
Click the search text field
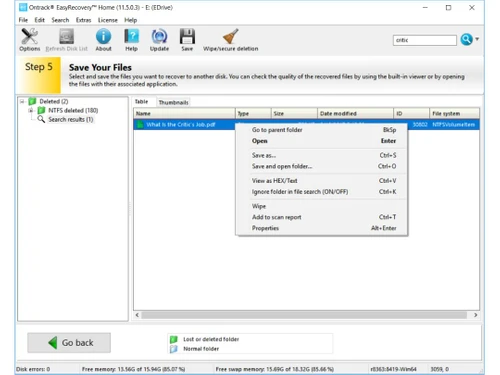coord(424,40)
